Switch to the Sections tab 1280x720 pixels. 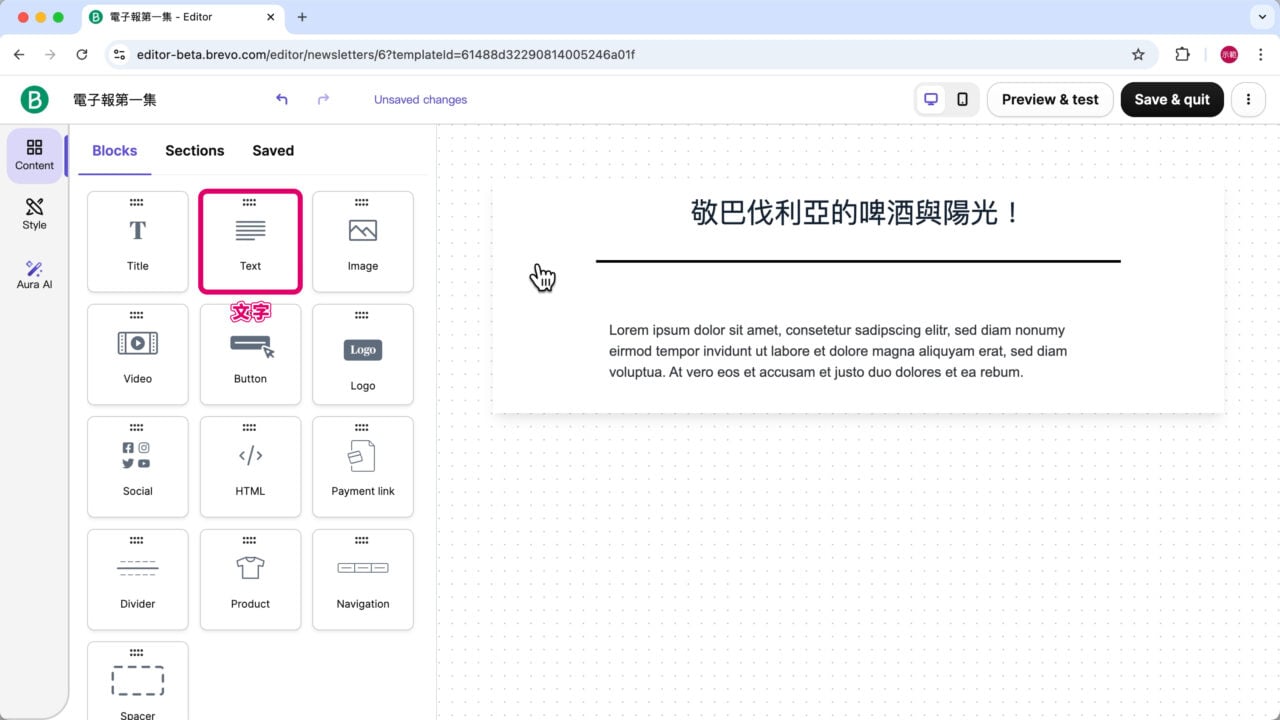click(x=194, y=150)
